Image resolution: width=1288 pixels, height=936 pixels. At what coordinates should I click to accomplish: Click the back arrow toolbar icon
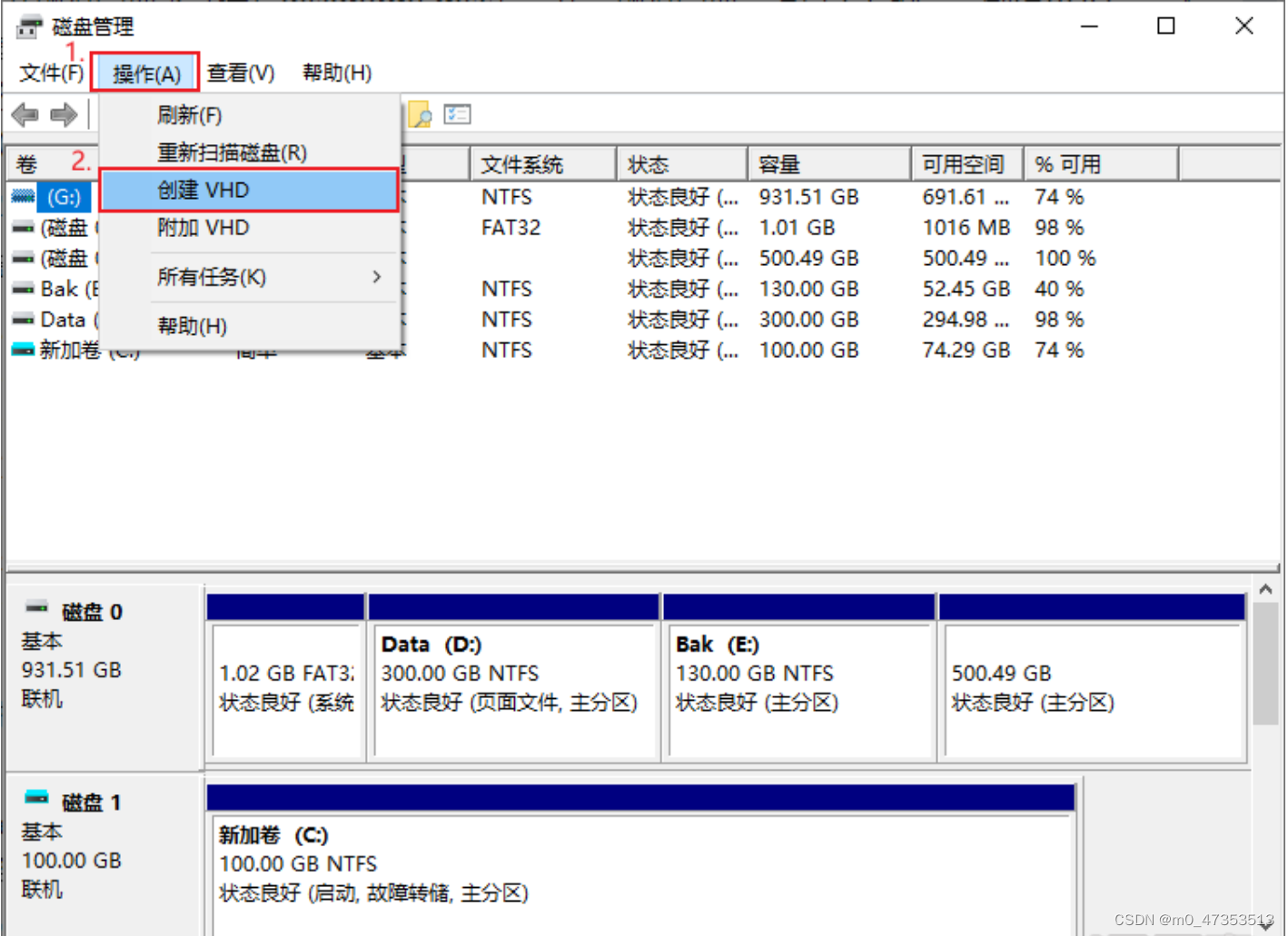click(x=25, y=115)
